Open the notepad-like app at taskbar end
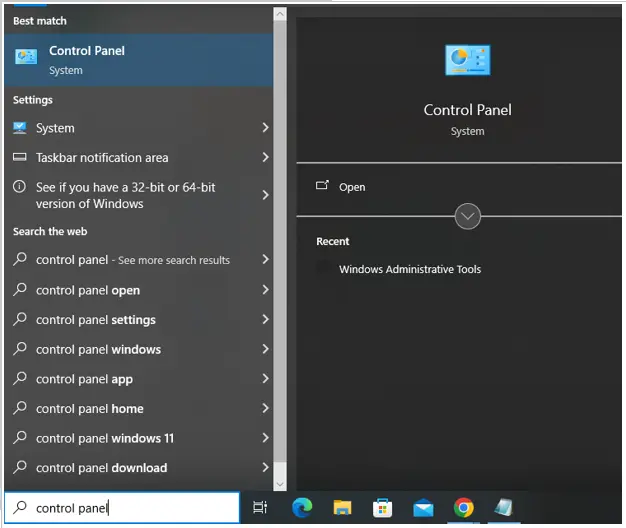This screenshot has width=626, height=528. tap(504, 507)
